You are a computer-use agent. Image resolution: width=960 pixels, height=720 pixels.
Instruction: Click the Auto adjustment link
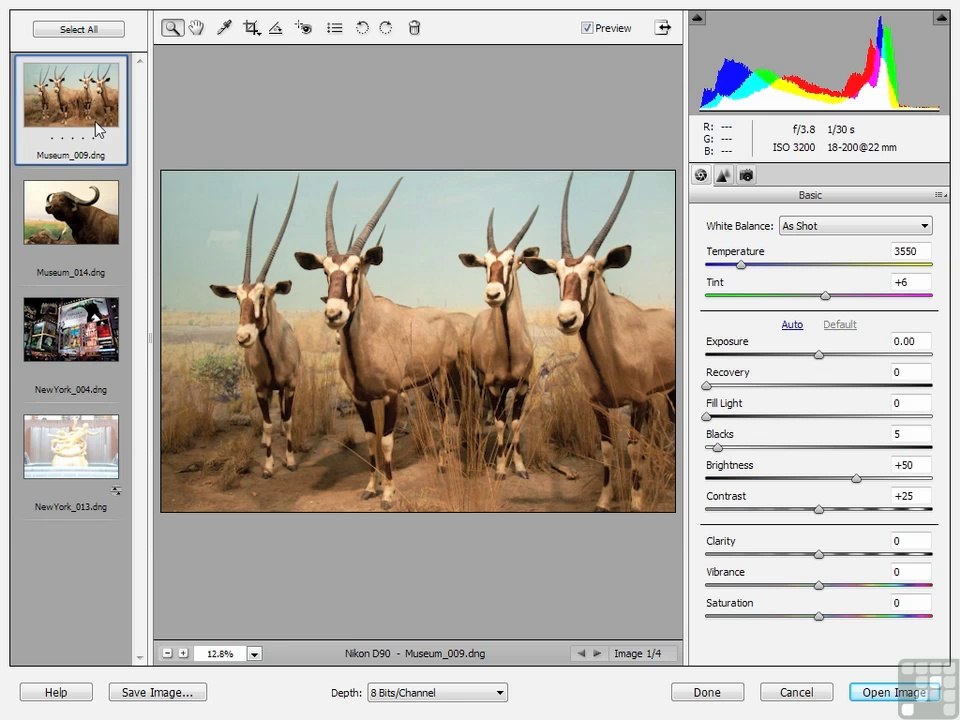(x=792, y=324)
